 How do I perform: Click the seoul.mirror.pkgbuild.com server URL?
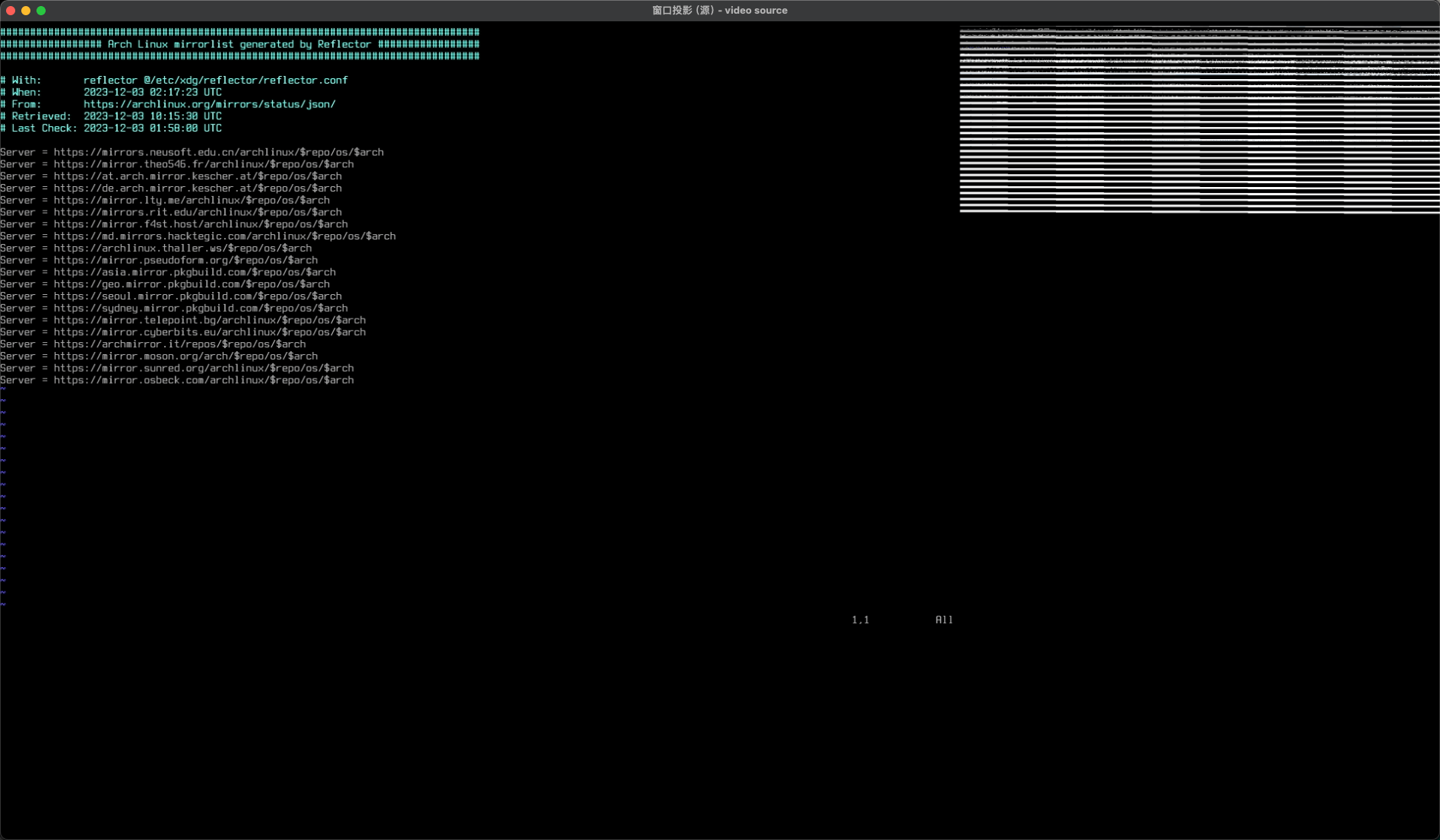[x=197, y=296]
